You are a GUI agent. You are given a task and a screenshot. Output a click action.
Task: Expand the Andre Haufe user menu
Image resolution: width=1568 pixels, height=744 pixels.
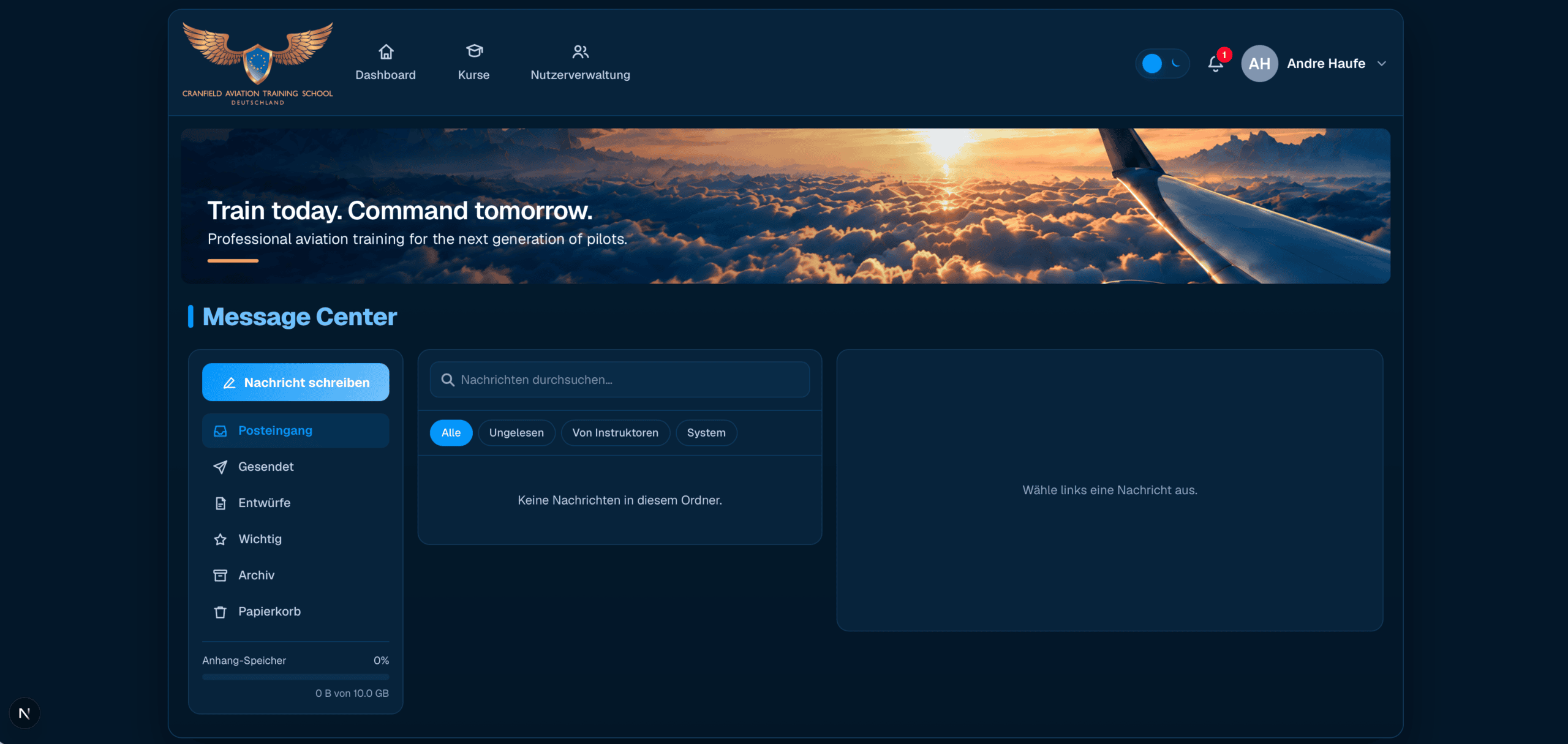click(1382, 64)
